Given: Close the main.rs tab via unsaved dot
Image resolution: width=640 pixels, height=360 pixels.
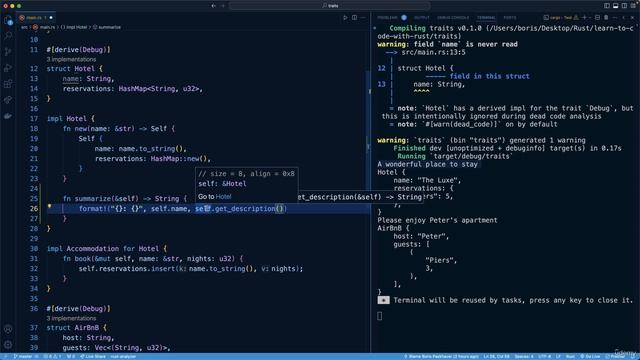Looking at the screenshot, I should [x=51, y=18].
